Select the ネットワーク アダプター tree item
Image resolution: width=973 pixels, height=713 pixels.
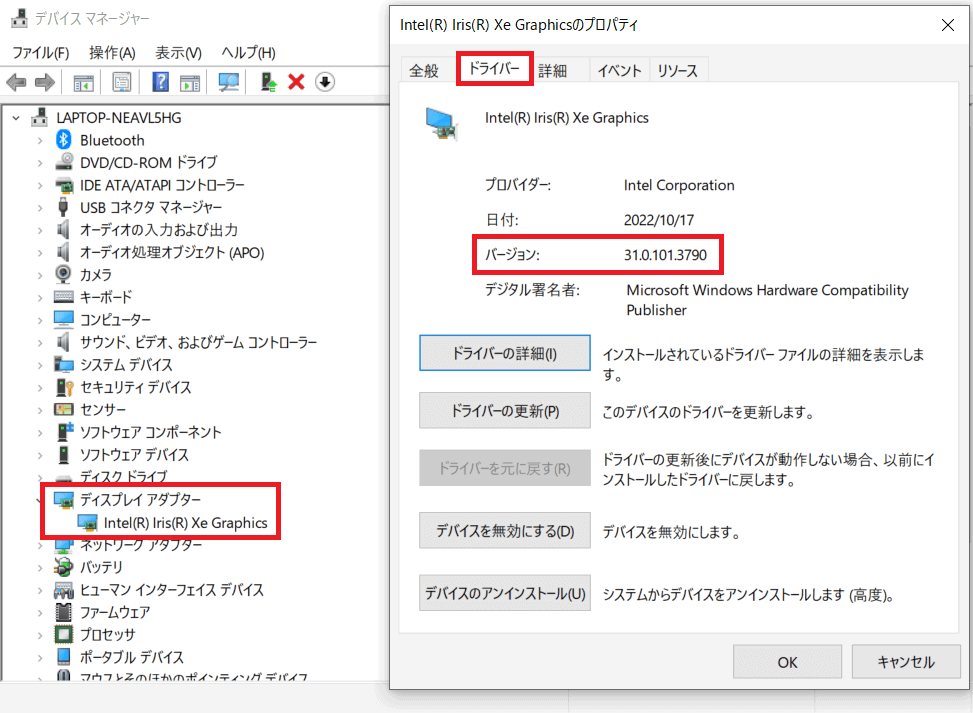pos(141,544)
